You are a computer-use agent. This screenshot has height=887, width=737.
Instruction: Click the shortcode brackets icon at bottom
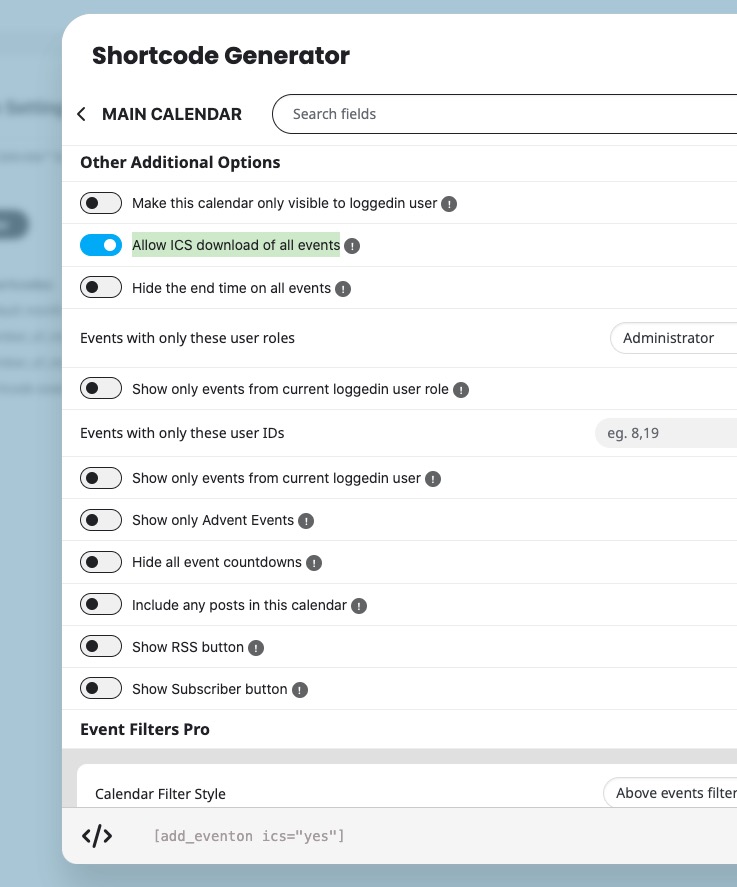point(97,836)
